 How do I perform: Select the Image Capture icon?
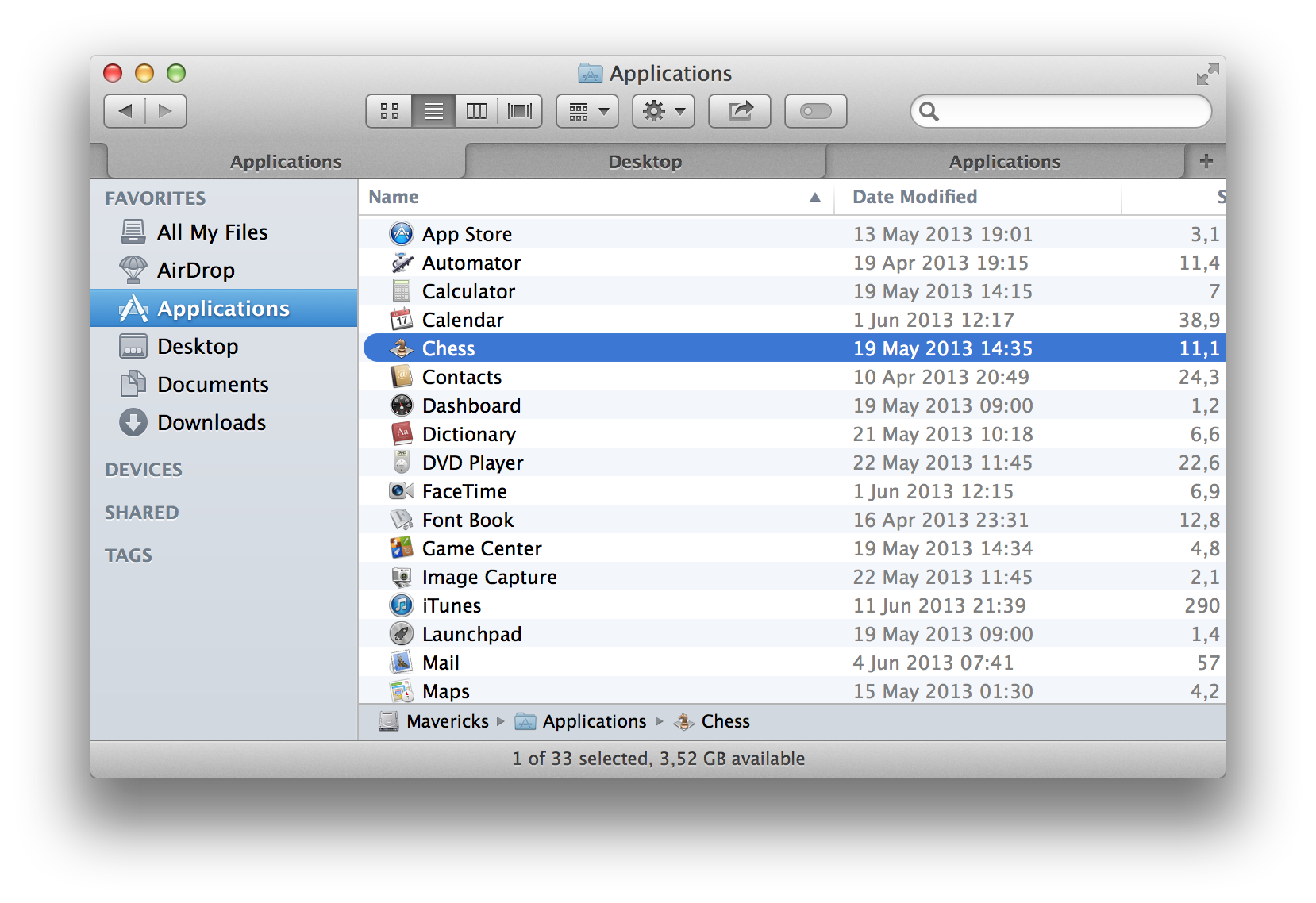(402, 577)
